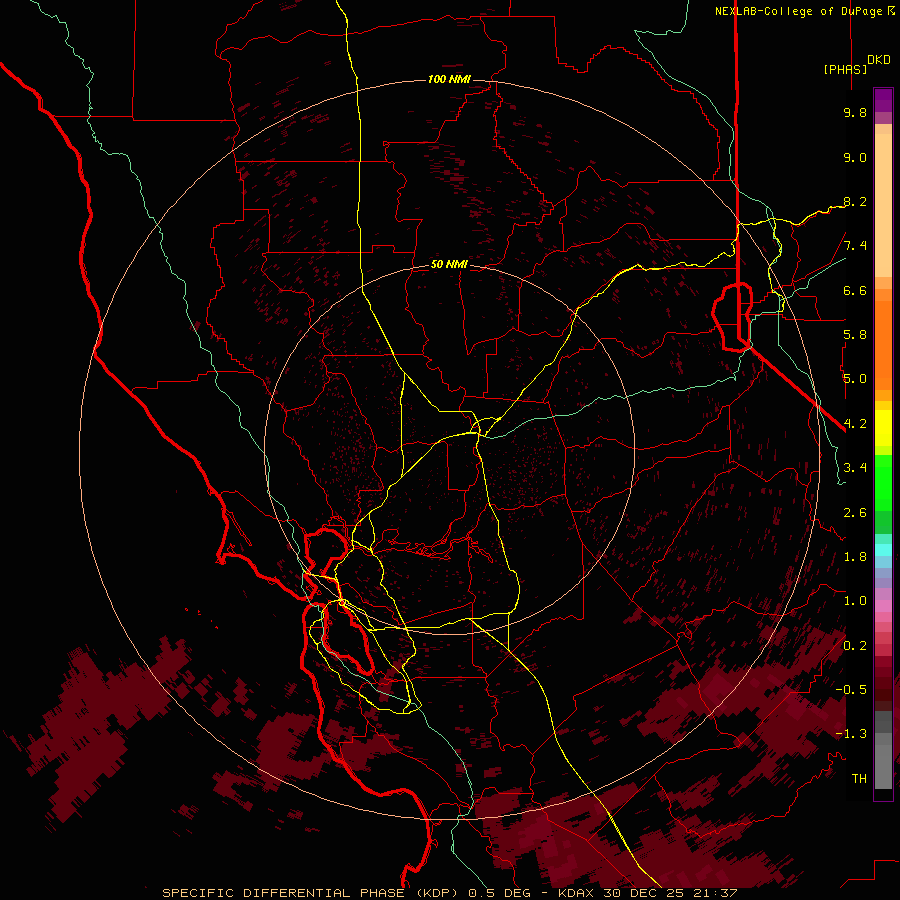900x900 pixels.
Task: Click the yellow band of the color scale
Action: tap(883, 428)
